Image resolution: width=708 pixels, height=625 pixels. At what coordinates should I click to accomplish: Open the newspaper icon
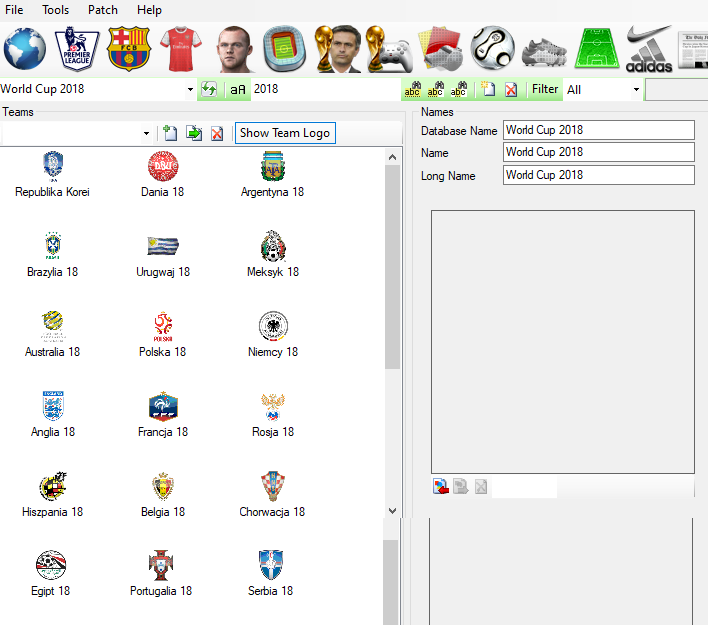coord(693,50)
